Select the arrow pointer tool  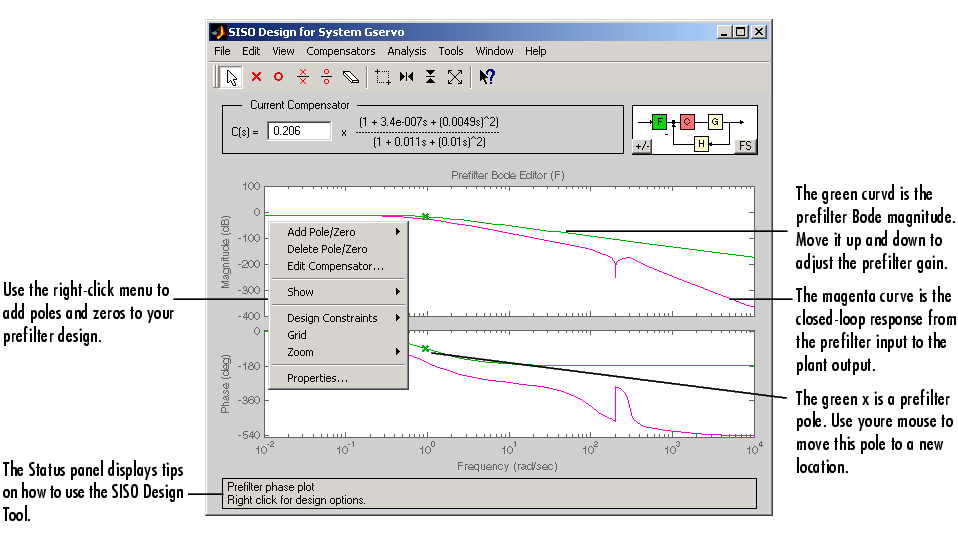pyautogui.click(x=231, y=76)
